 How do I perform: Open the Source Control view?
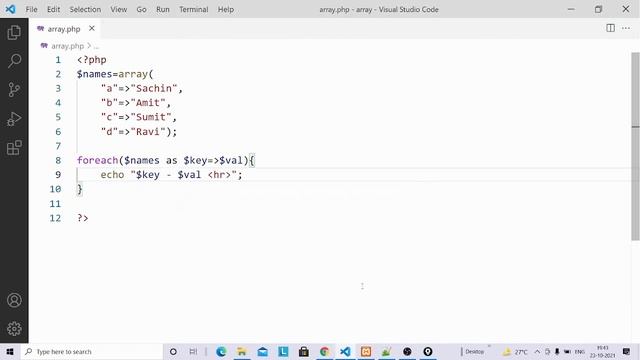pyautogui.click(x=14, y=90)
